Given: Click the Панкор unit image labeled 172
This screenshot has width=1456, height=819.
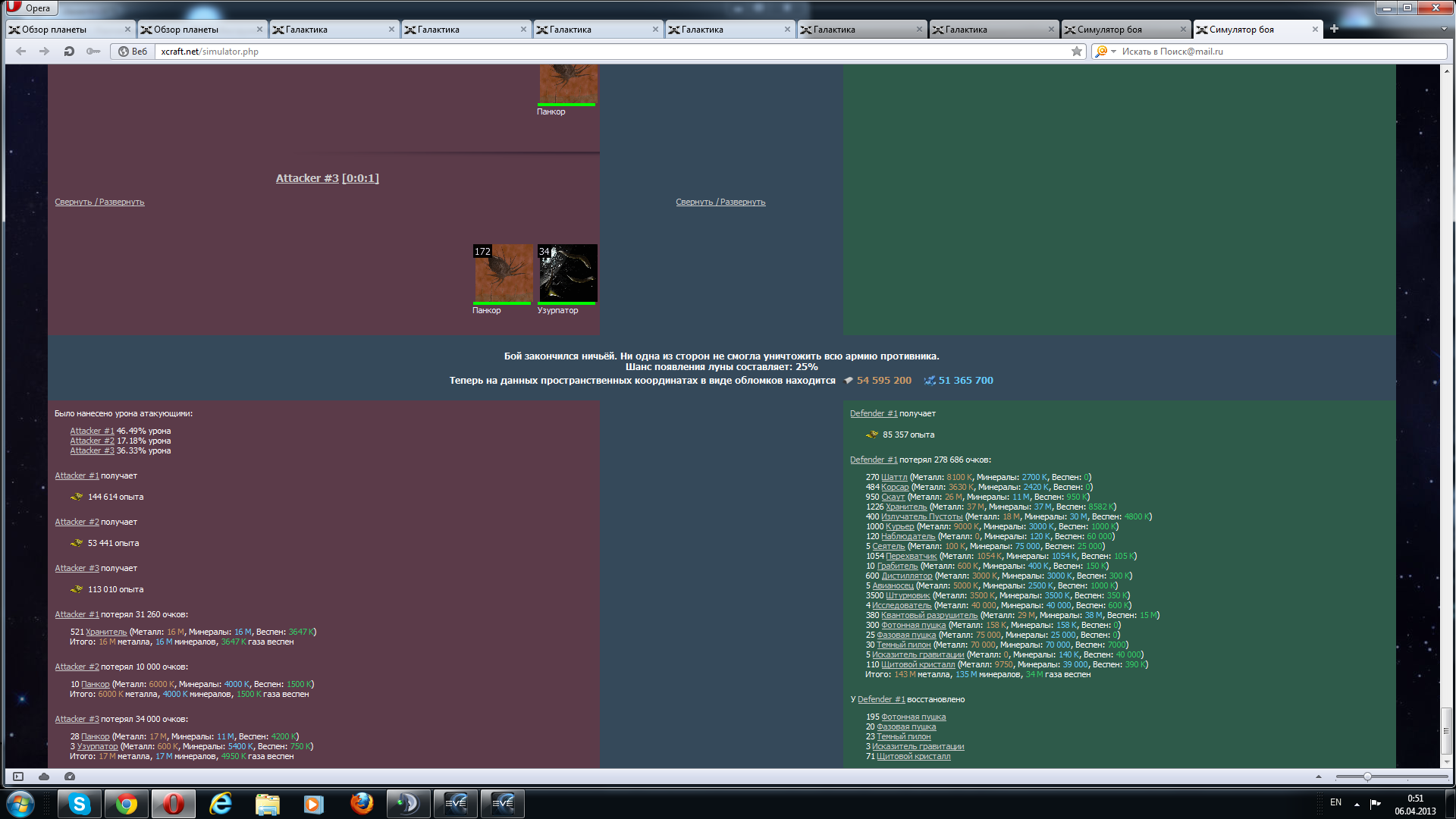Looking at the screenshot, I should pos(503,274).
